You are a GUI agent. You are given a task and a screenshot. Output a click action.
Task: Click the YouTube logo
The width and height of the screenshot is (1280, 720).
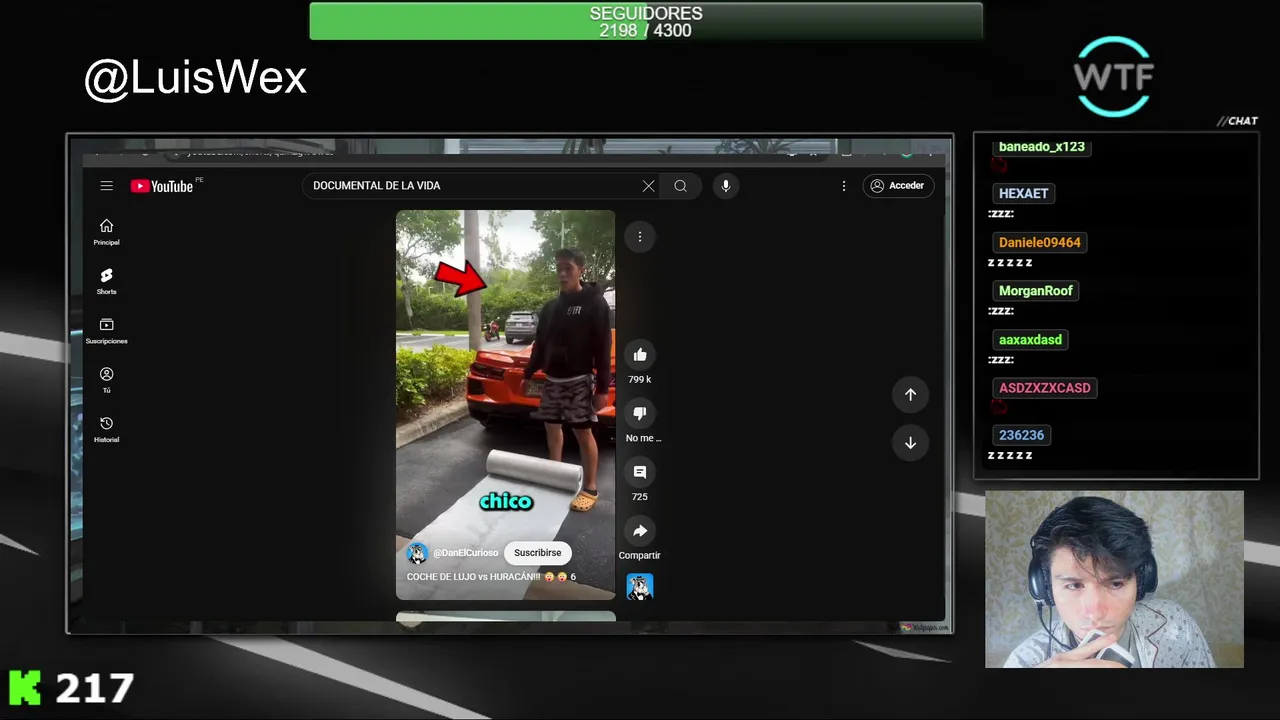pos(162,186)
